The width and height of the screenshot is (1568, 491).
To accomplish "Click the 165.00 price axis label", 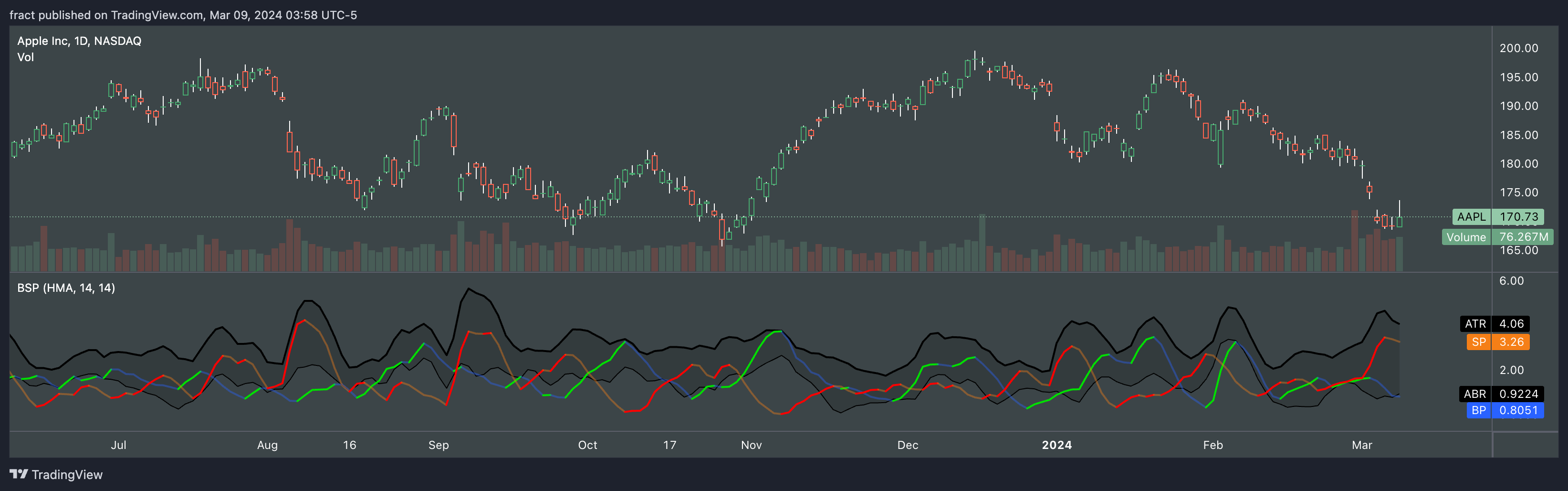I will [1518, 250].
